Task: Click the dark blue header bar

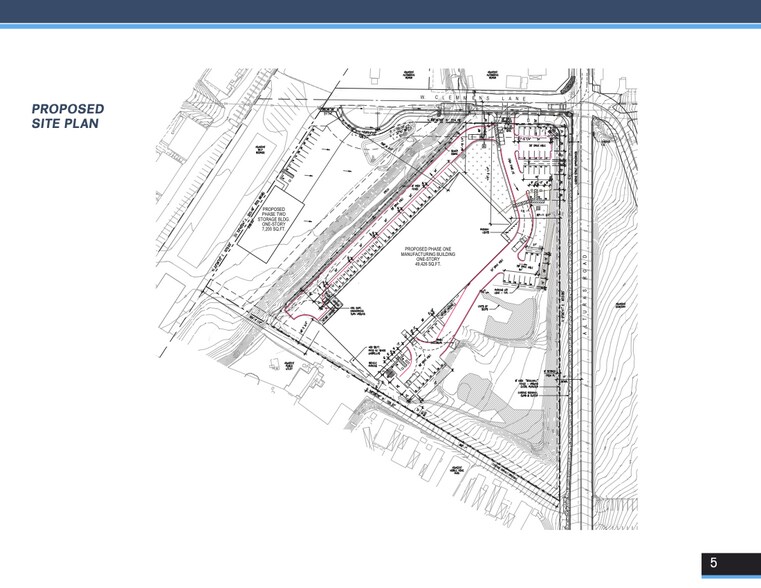Action: point(380,11)
